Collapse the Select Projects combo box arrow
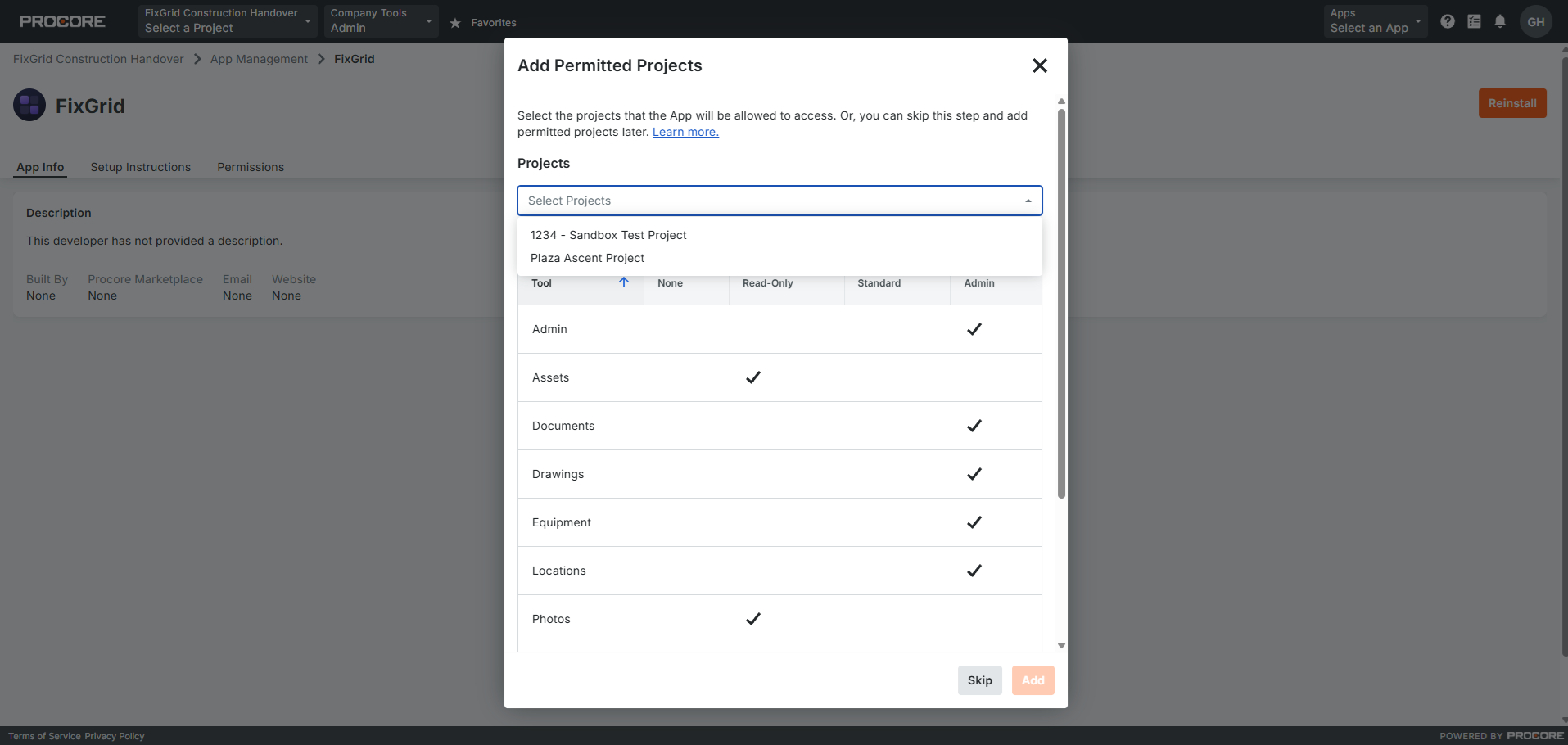The width and height of the screenshot is (1568, 745). pyautogui.click(x=1028, y=201)
